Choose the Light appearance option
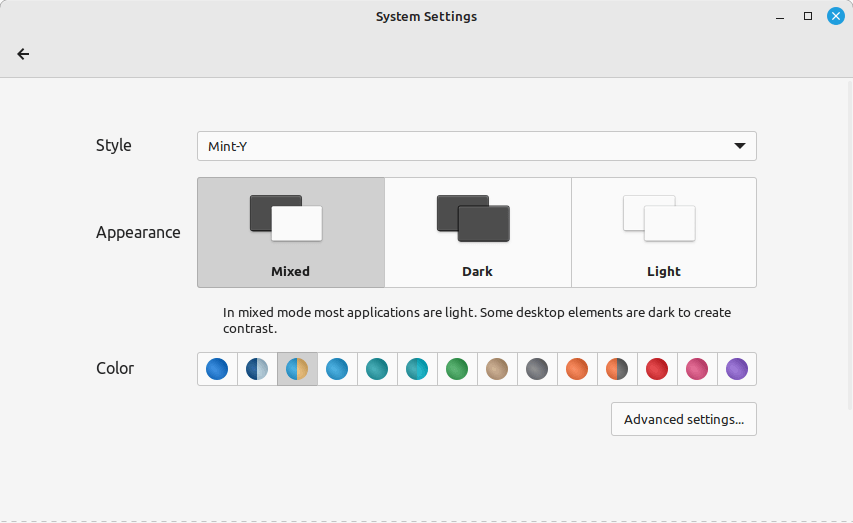The height and width of the screenshot is (523, 853). 664,232
